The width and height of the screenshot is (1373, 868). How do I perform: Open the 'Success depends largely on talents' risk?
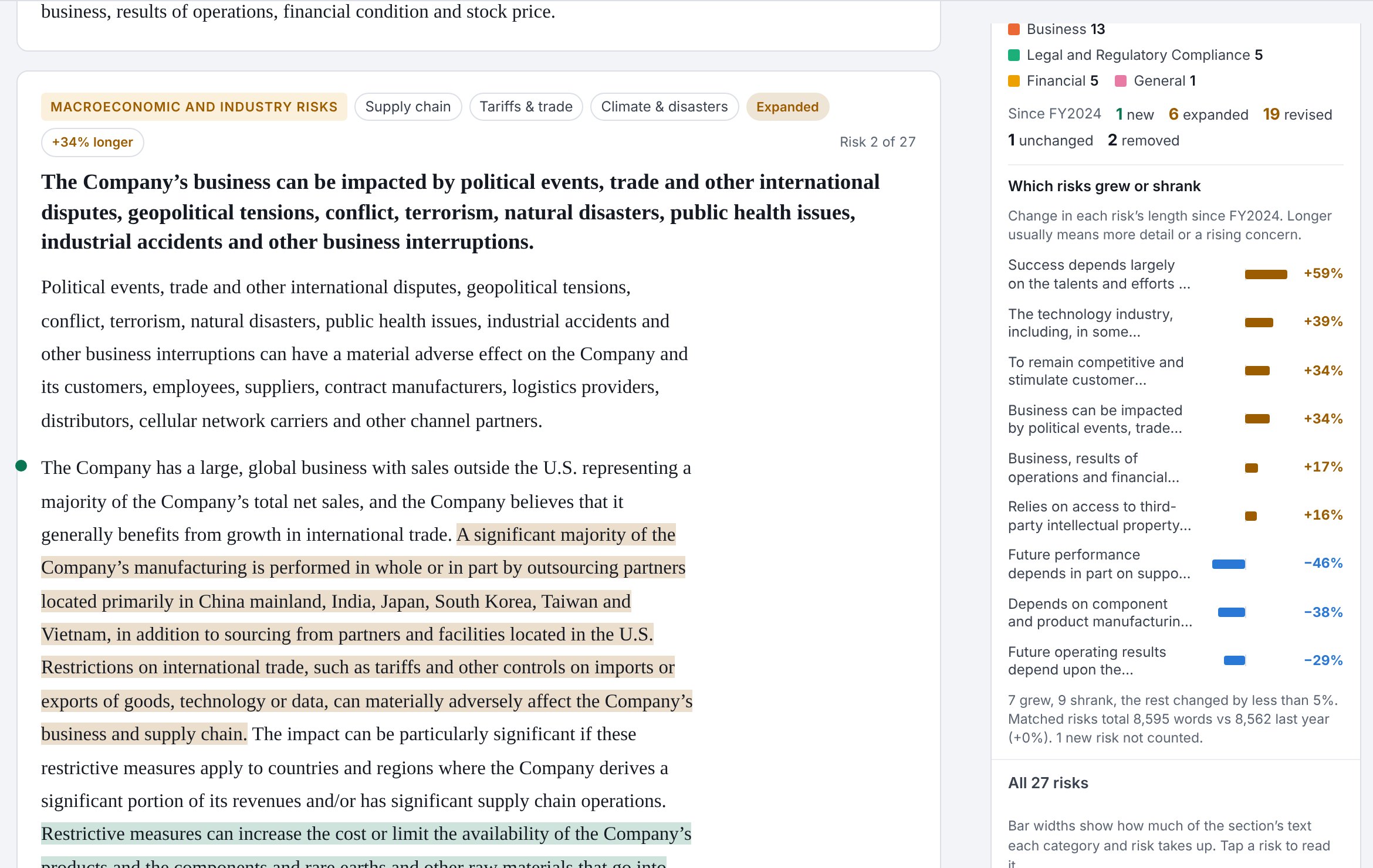[1175, 274]
